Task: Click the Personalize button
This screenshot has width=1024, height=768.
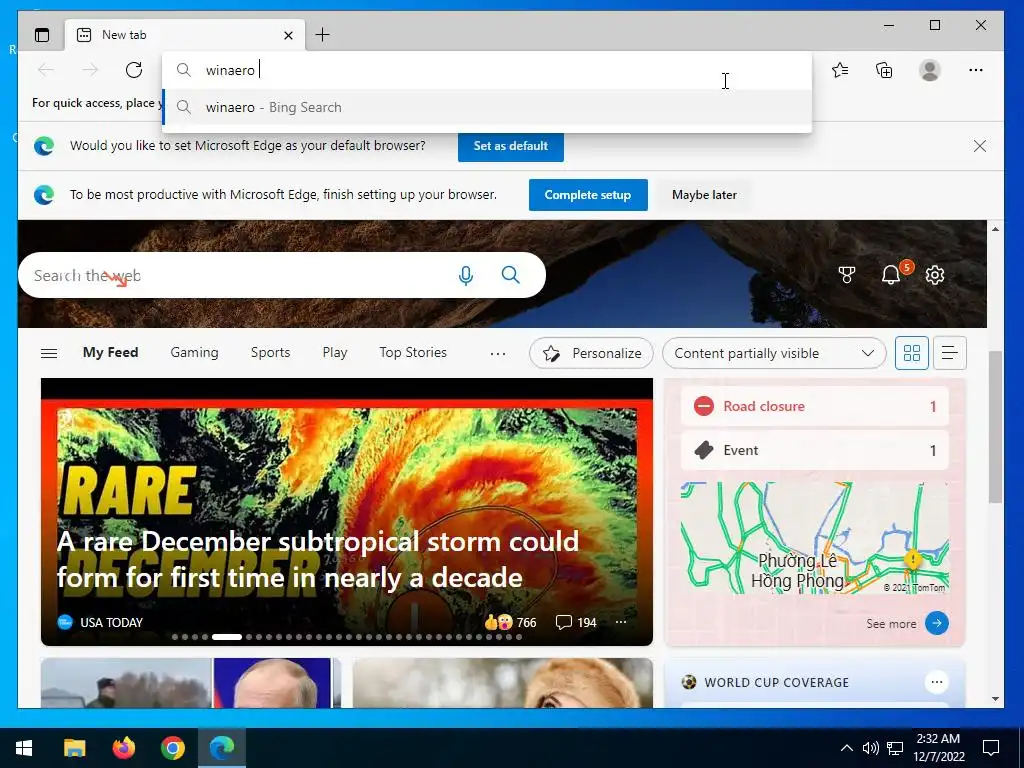Action: [592, 353]
